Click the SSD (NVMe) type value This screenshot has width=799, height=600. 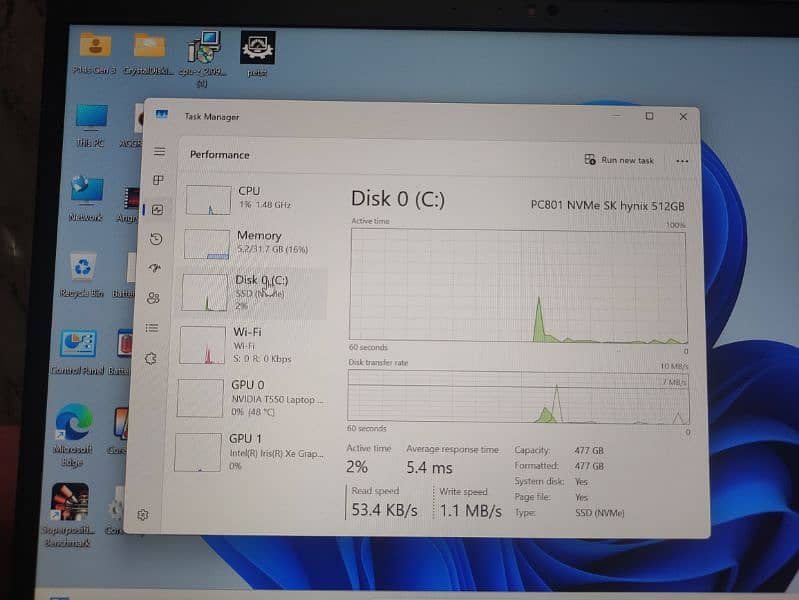pos(600,513)
